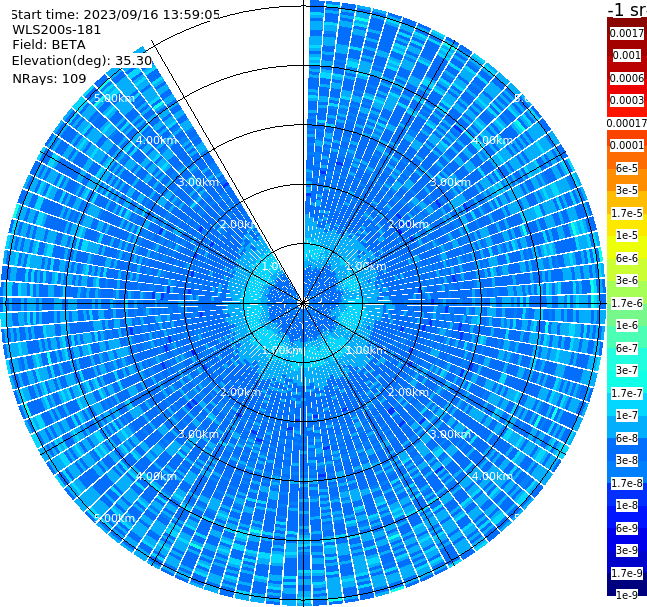
Task: Select the WLS200s-181 instrument label
Action: pyautogui.click(x=57, y=30)
